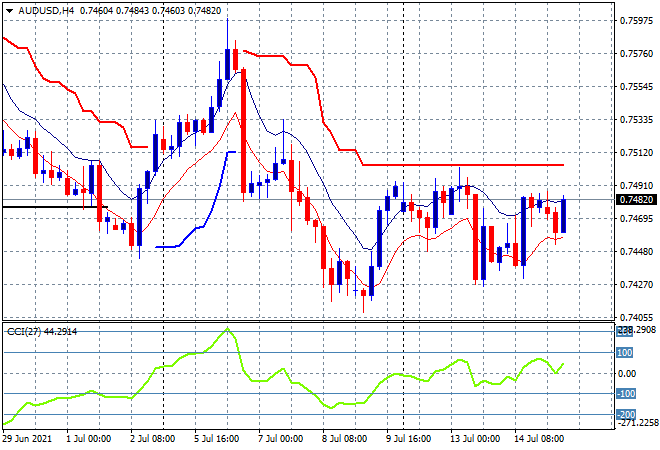660x450 pixels.
Task: Click the 29 Jun 2021 date label
Action: point(29,438)
